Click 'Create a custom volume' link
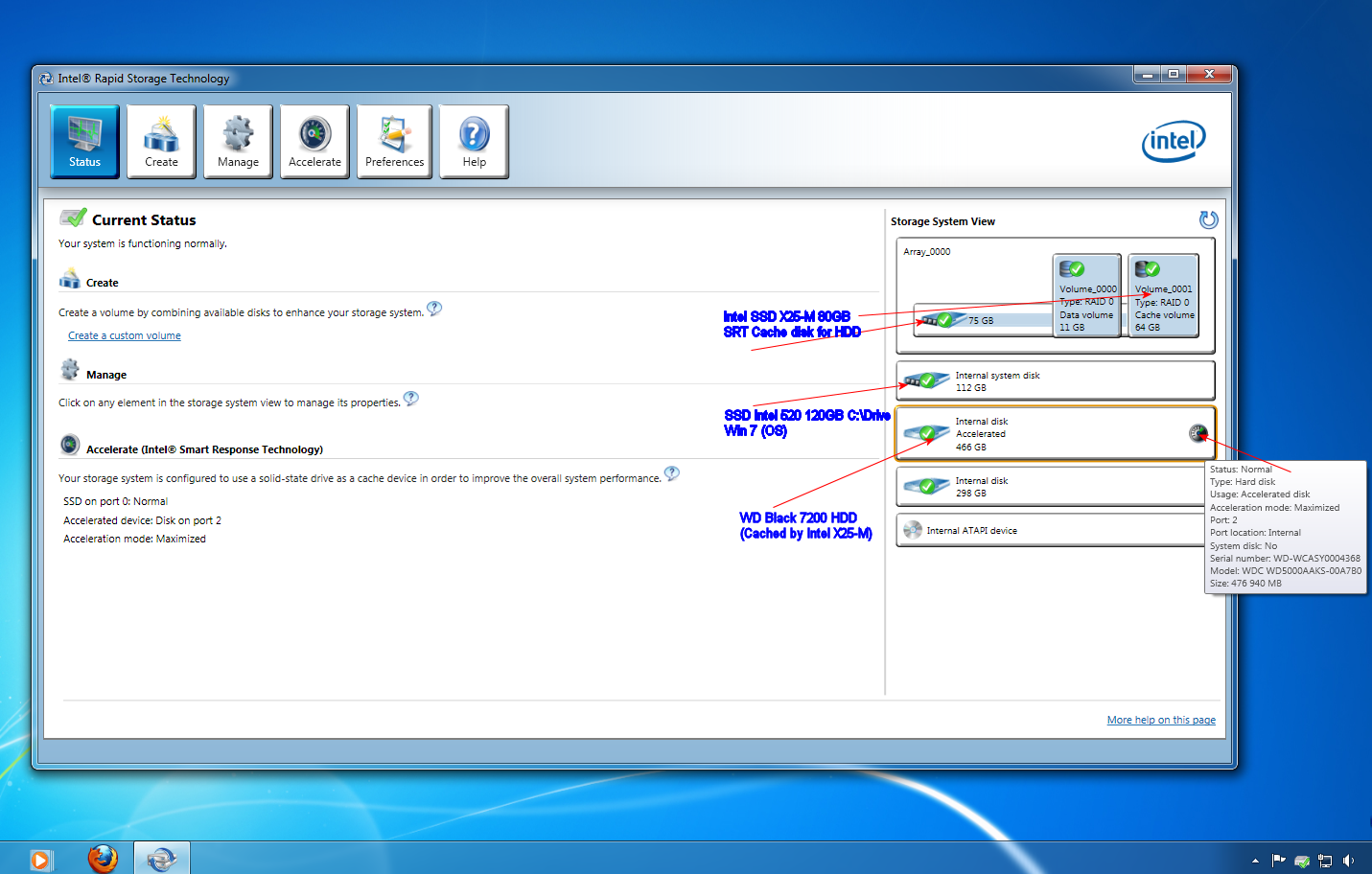This screenshot has height=874, width=1372. [125, 335]
